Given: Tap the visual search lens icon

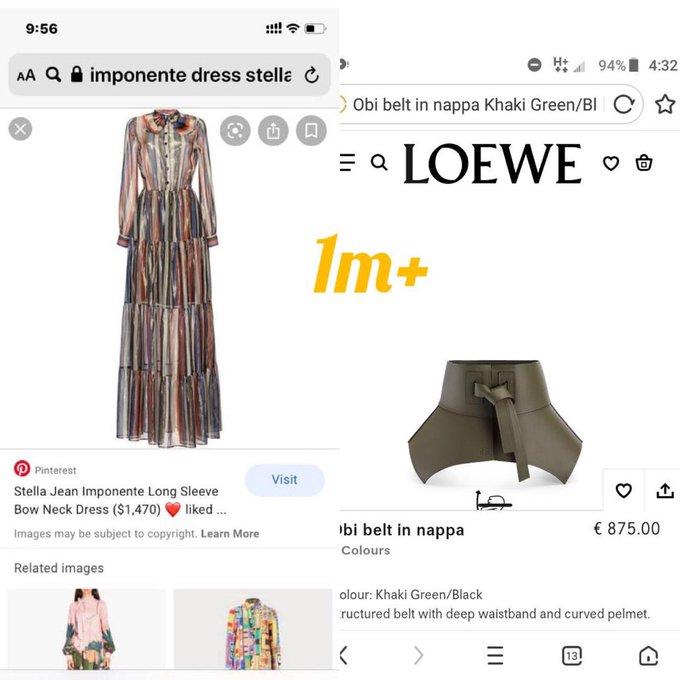Looking at the screenshot, I should 235,130.
